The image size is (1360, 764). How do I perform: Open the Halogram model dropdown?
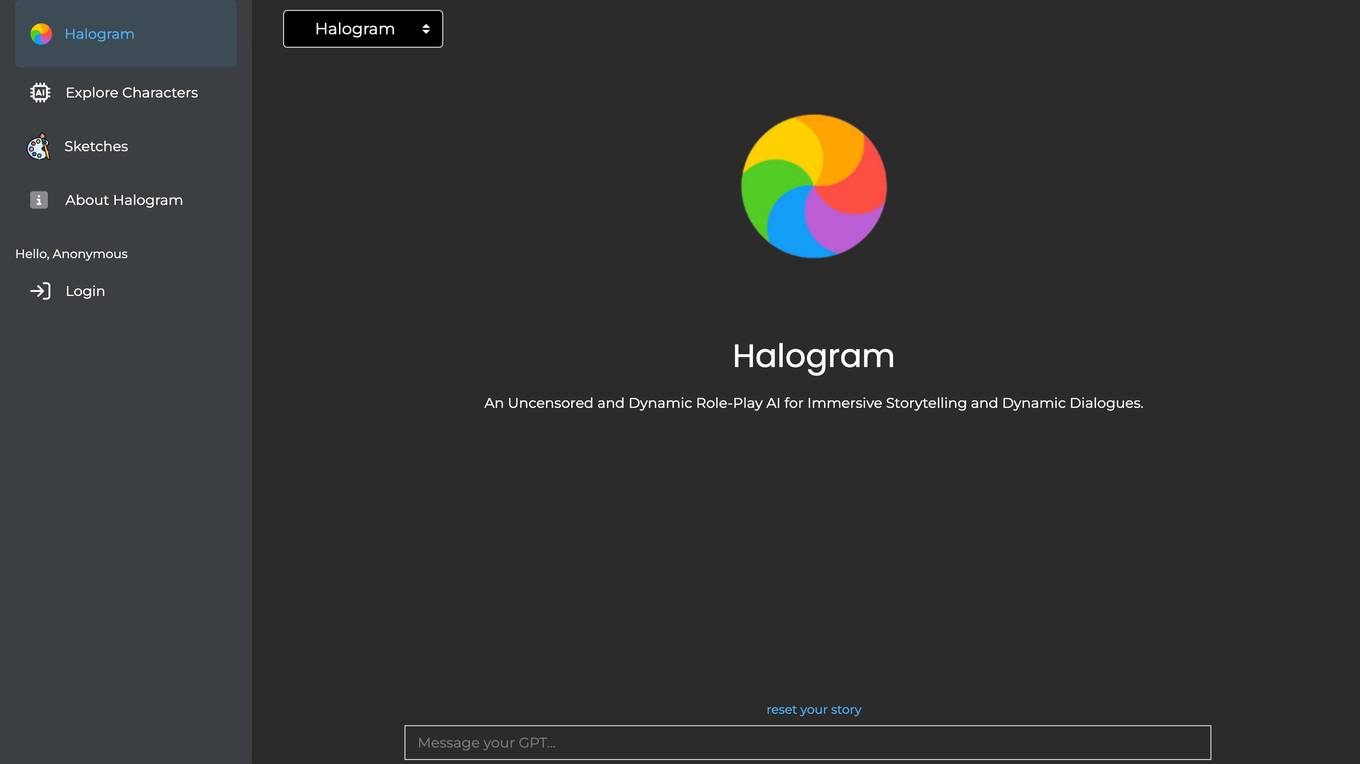pos(363,29)
